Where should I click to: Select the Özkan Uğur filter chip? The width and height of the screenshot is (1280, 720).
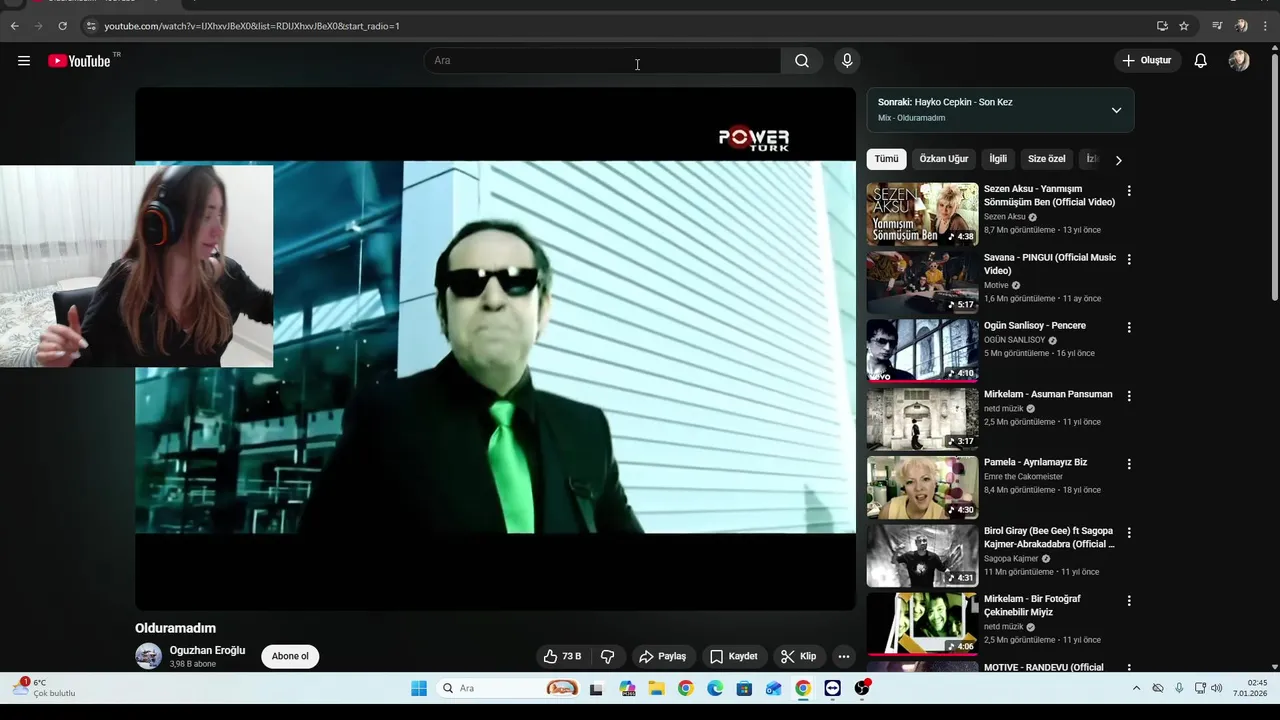[944, 159]
